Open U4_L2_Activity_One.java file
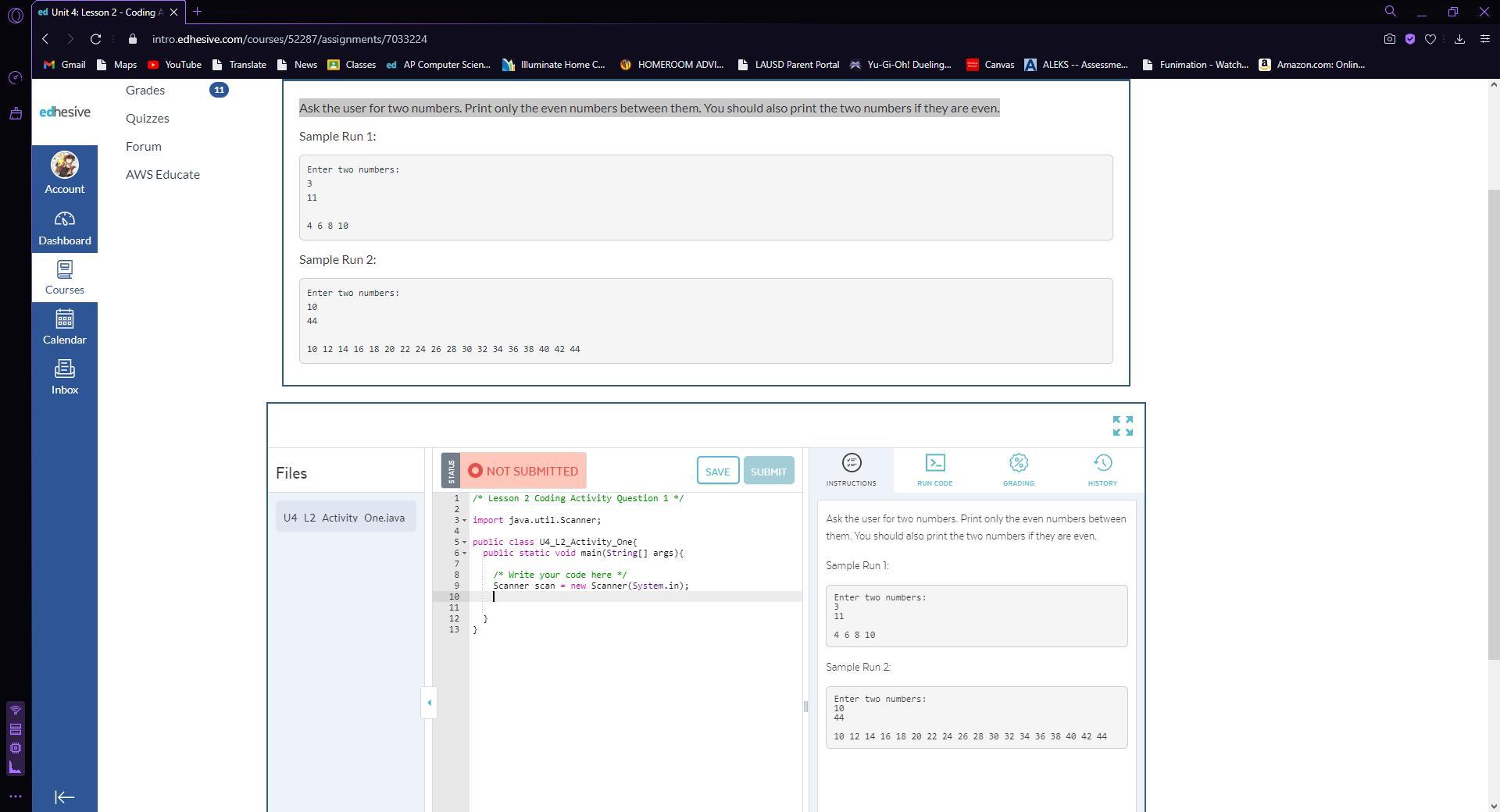The width and height of the screenshot is (1500, 812). click(345, 518)
